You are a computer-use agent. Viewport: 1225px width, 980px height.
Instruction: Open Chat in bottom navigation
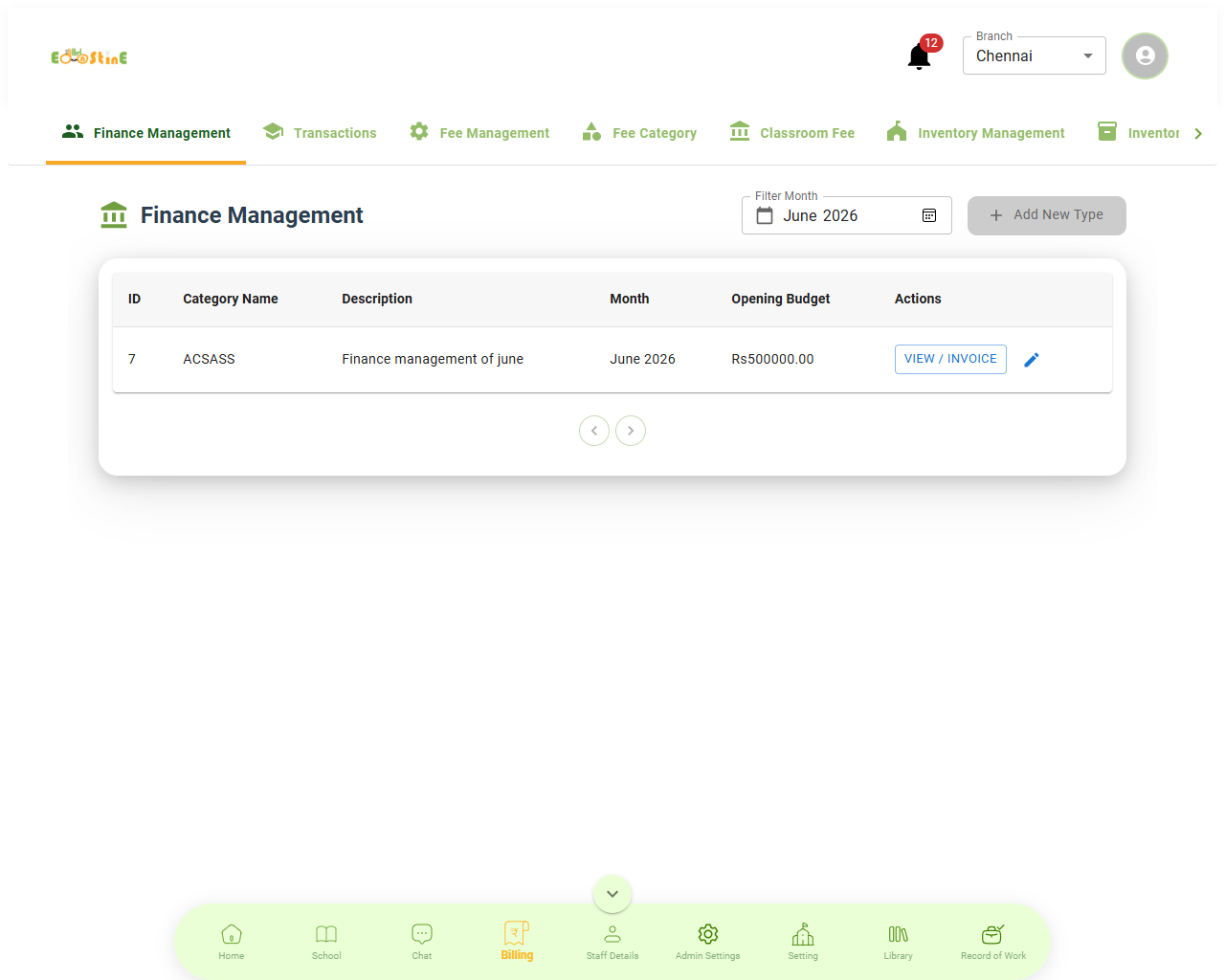tap(422, 942)
